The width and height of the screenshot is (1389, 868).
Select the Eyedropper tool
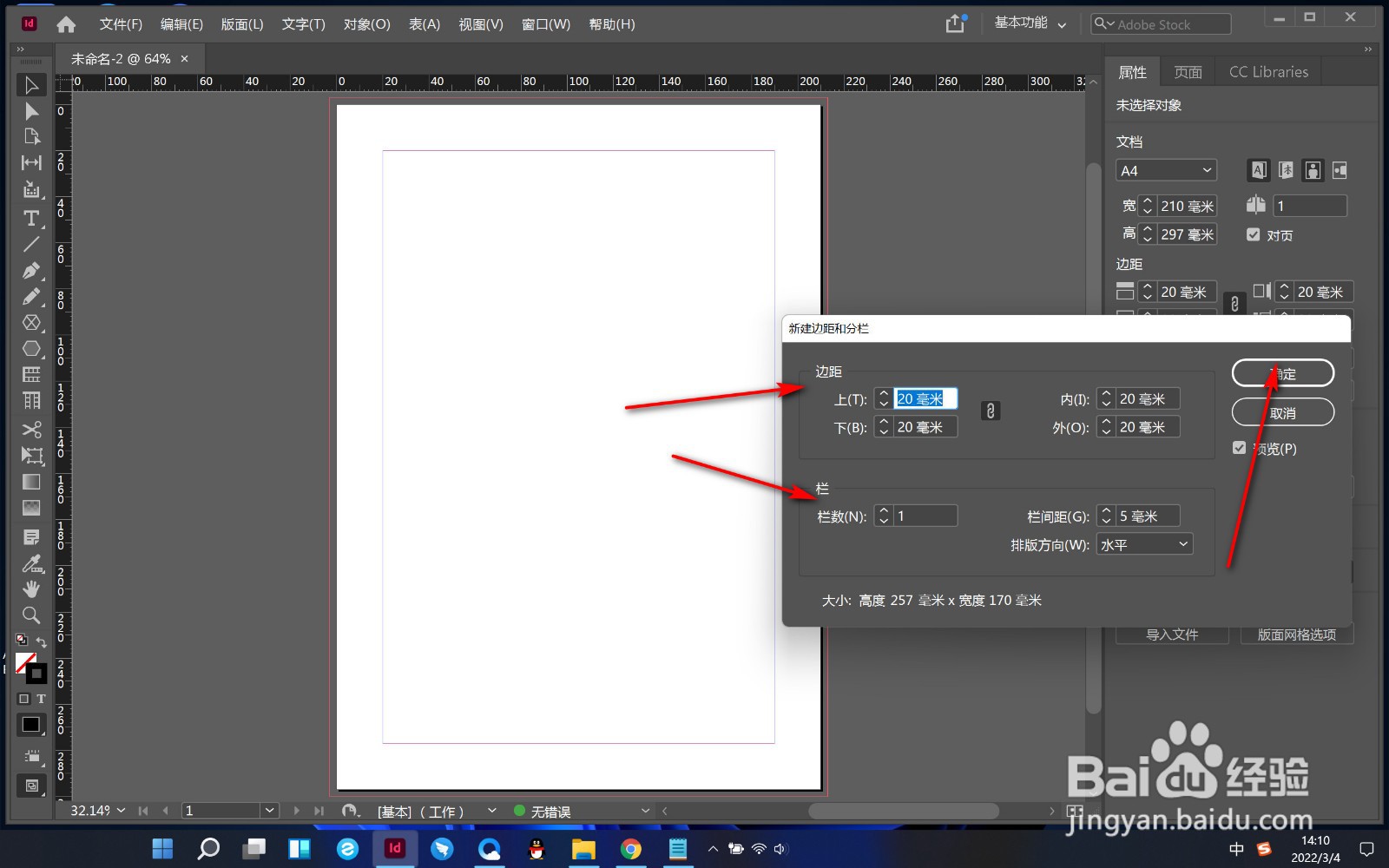(31, 563)
